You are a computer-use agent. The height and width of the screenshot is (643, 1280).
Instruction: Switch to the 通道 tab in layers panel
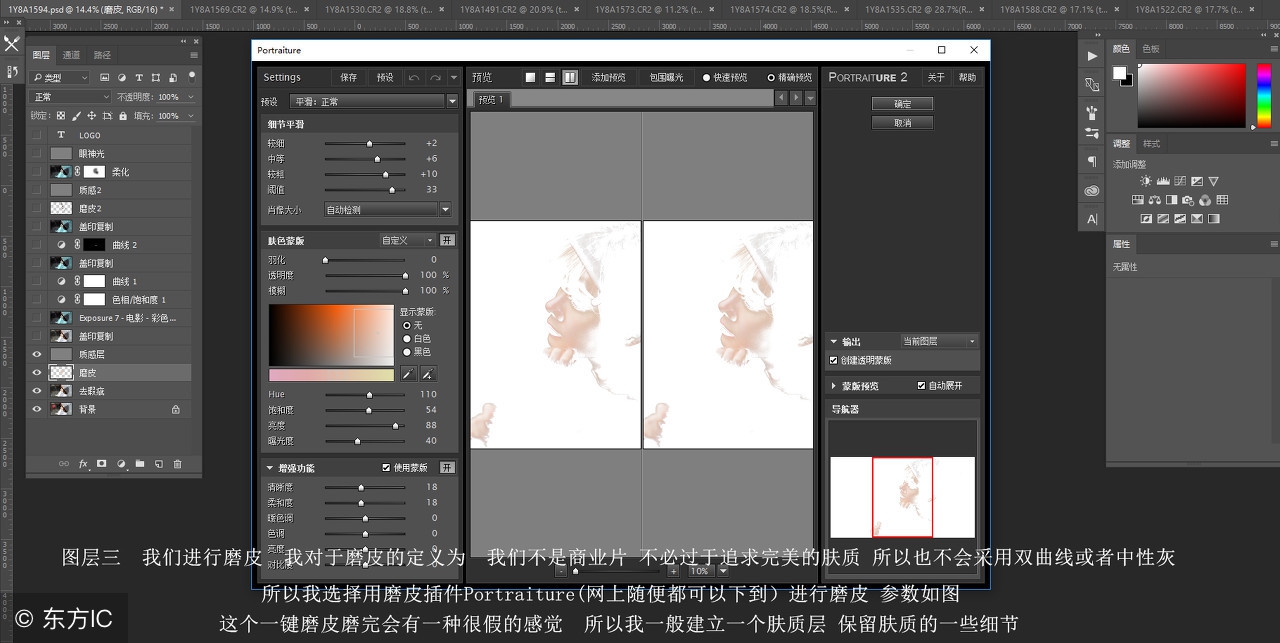[71, 55]
